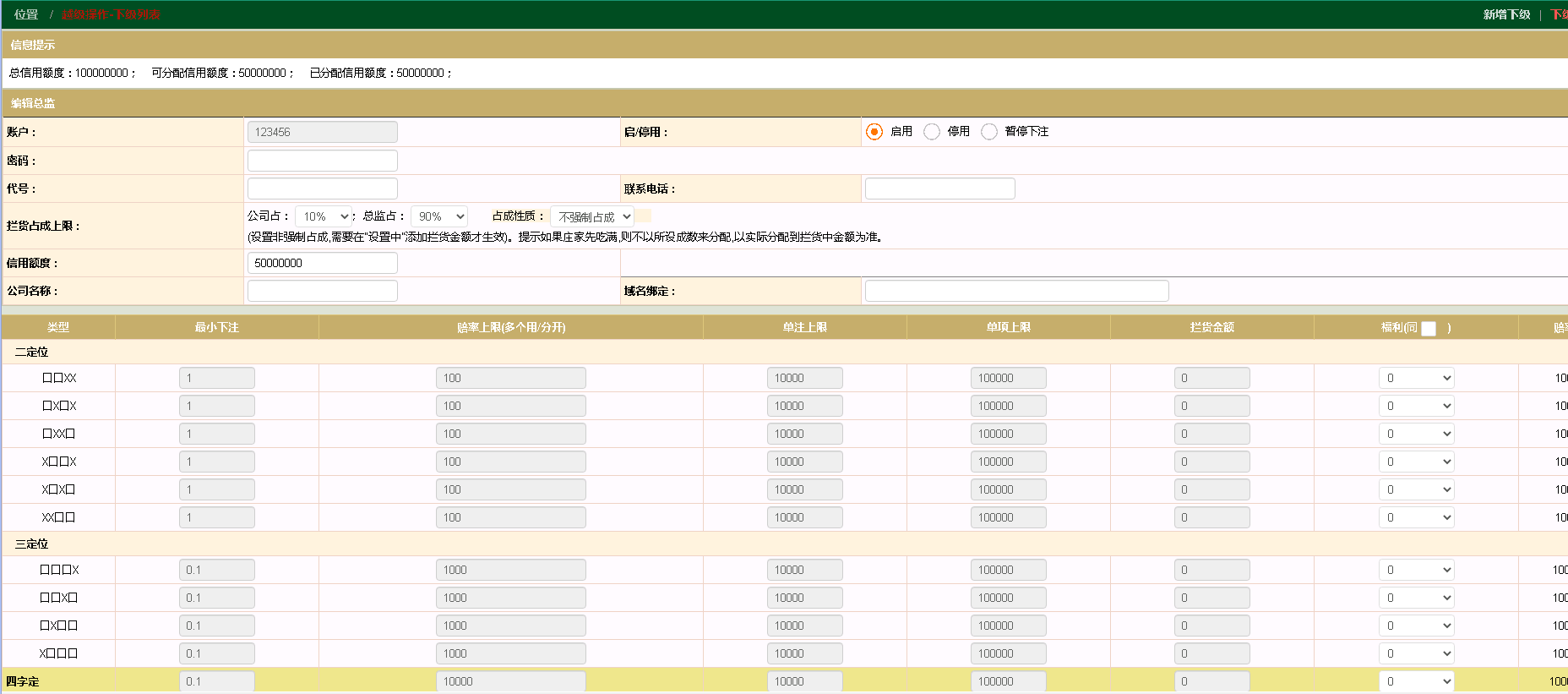Viewport: 1568px width, 694px height.
Task: Open 福利 dropdown for □X□X row
Action: point(1417,406)
